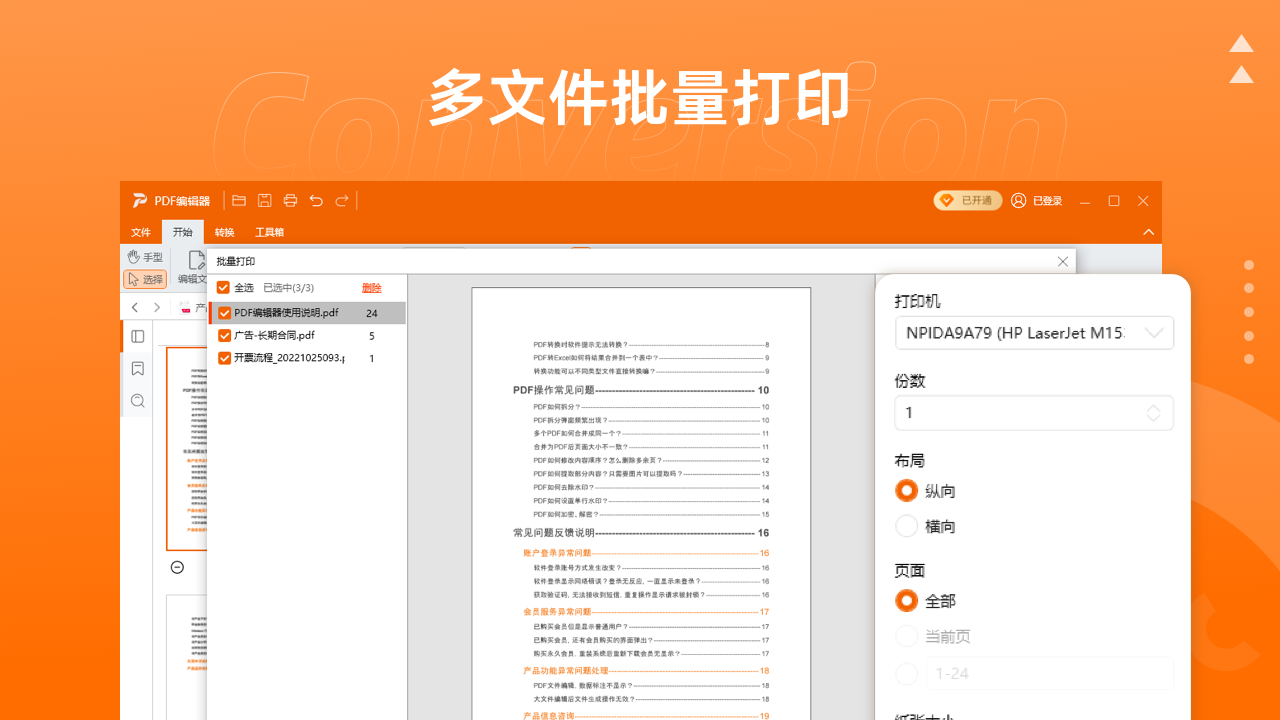Uncheck the 广告-长期合同.pdf file

click(224, 335)
